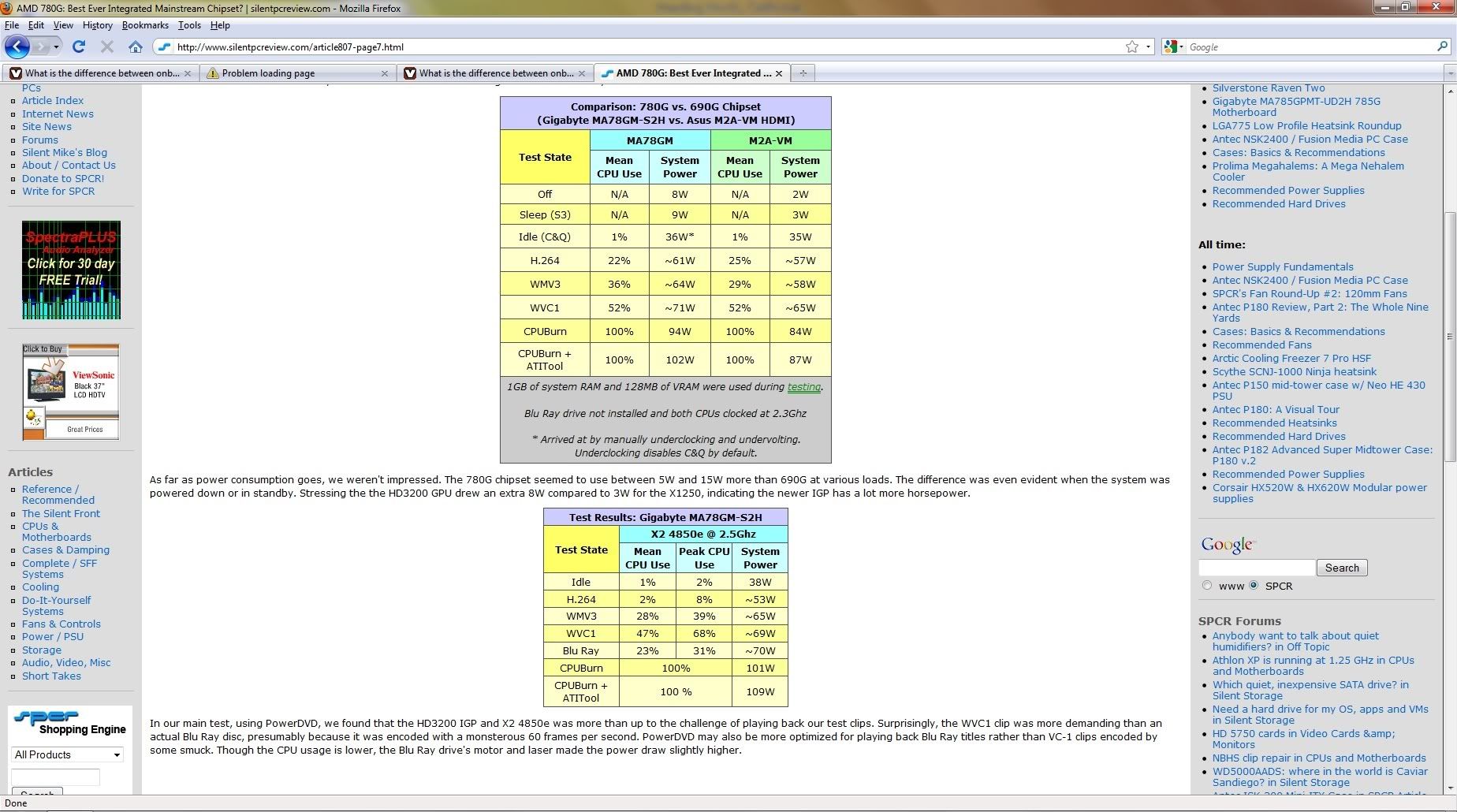This screenshot has height=812, width=1457.
Task: Select the www radio button
Action: coord(1207,586)
